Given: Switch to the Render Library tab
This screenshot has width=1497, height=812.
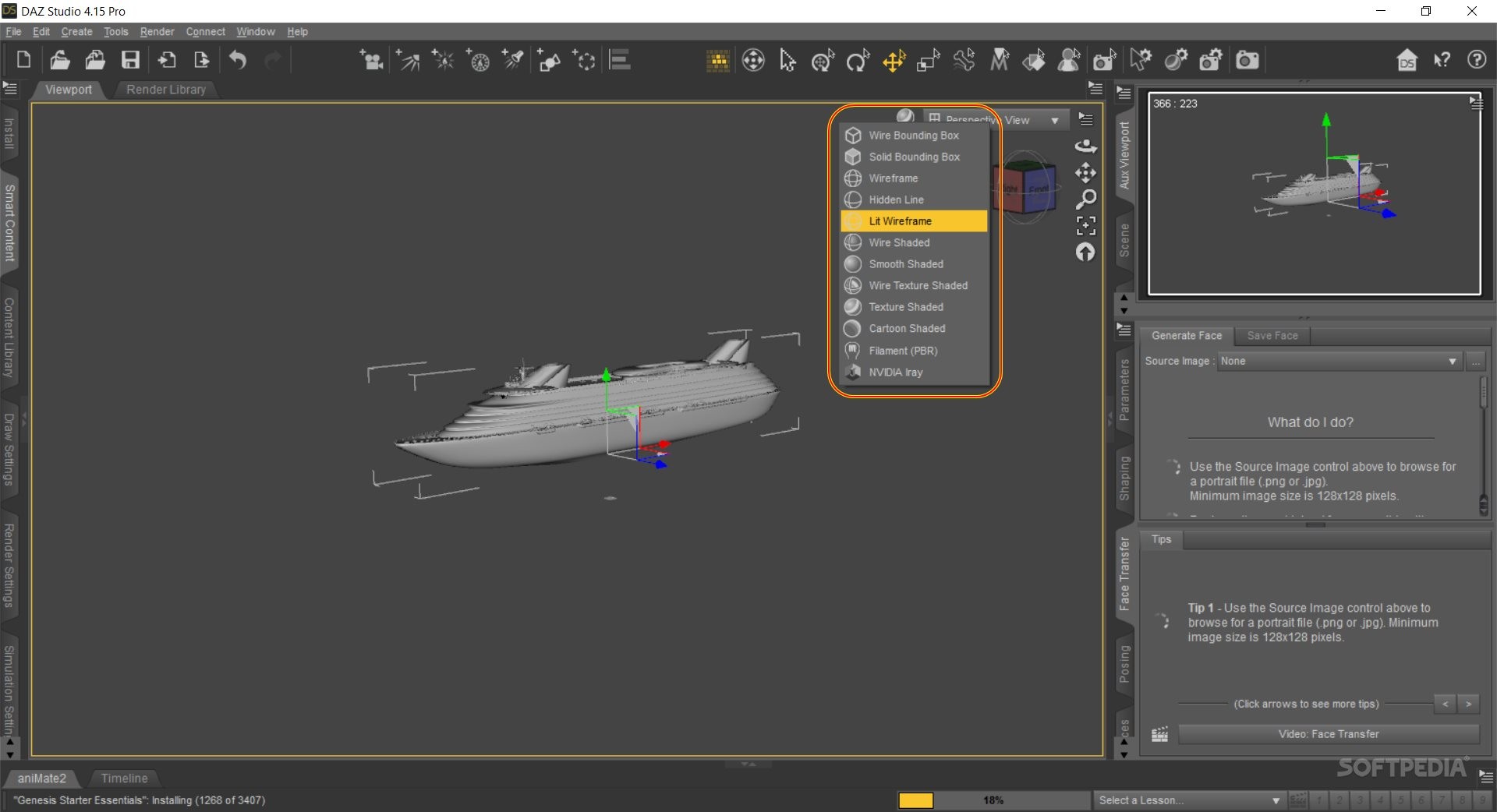Looking at the screenshot, I should [166, 90].
